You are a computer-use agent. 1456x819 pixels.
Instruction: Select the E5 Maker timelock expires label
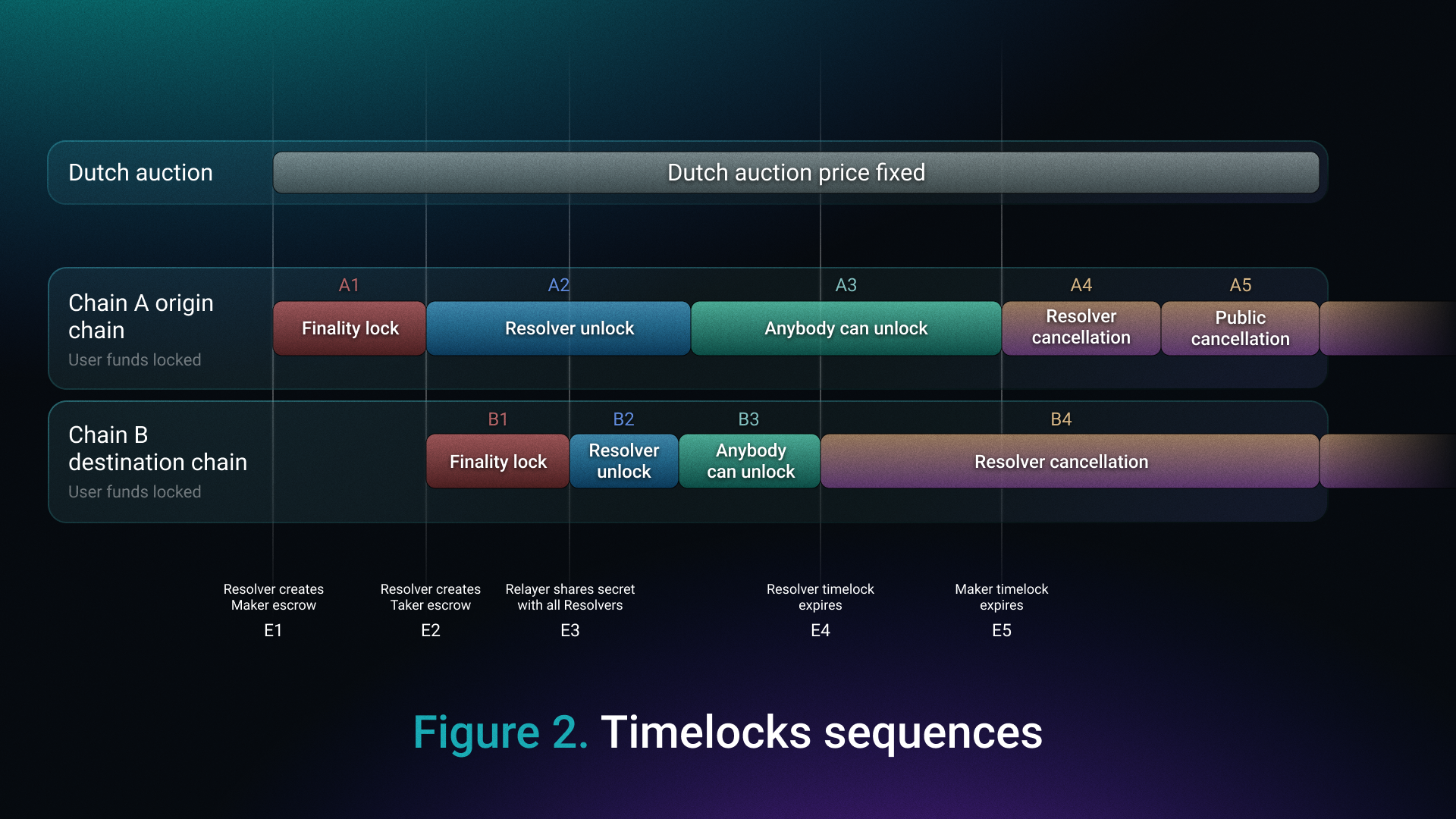click(x=1002, y=597)
